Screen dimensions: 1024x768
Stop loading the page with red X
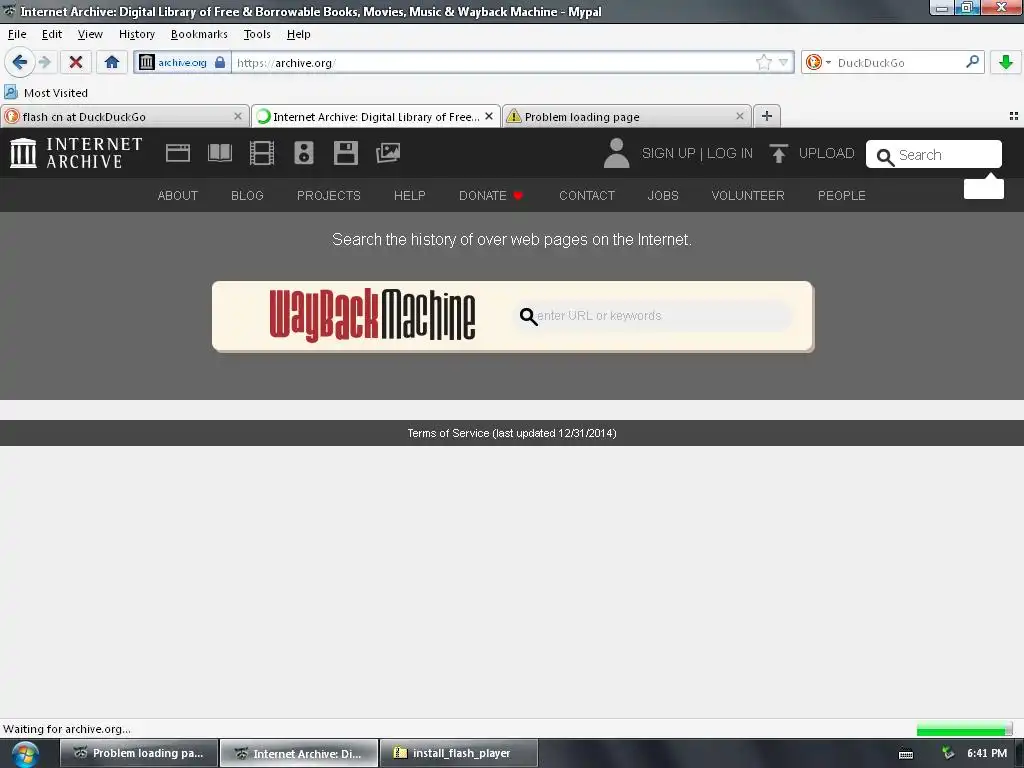pyautogui.click(x=76, y=63)
